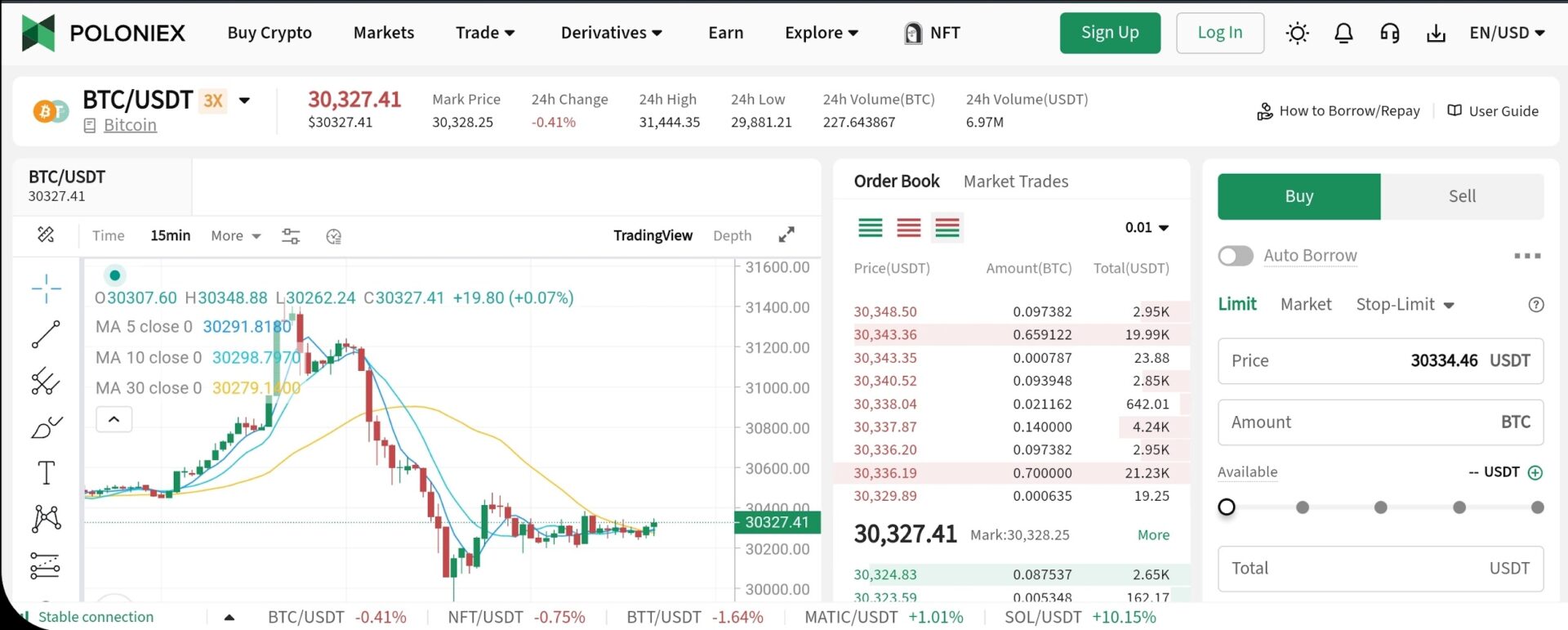The width and height of the screenshot is (1568, 630).
Task: Select the pitchfork drawing tool
Action: pyautogui.click(x=46, y=381)
